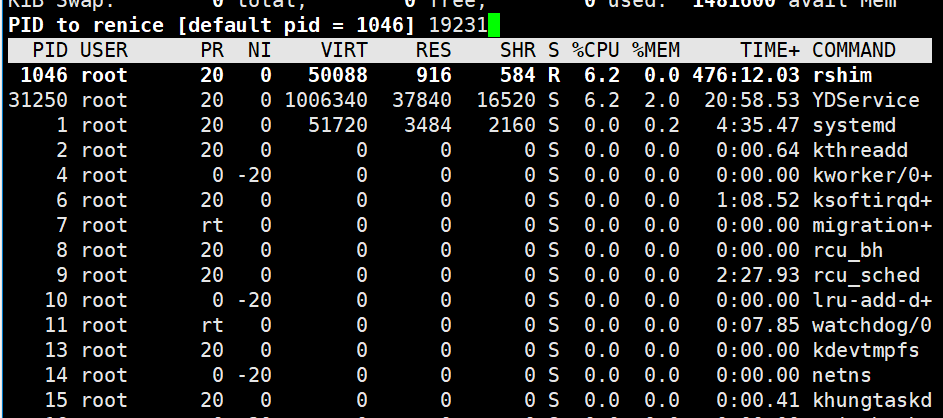
Task: Select the migration+ command name
Action: (872, 225)
